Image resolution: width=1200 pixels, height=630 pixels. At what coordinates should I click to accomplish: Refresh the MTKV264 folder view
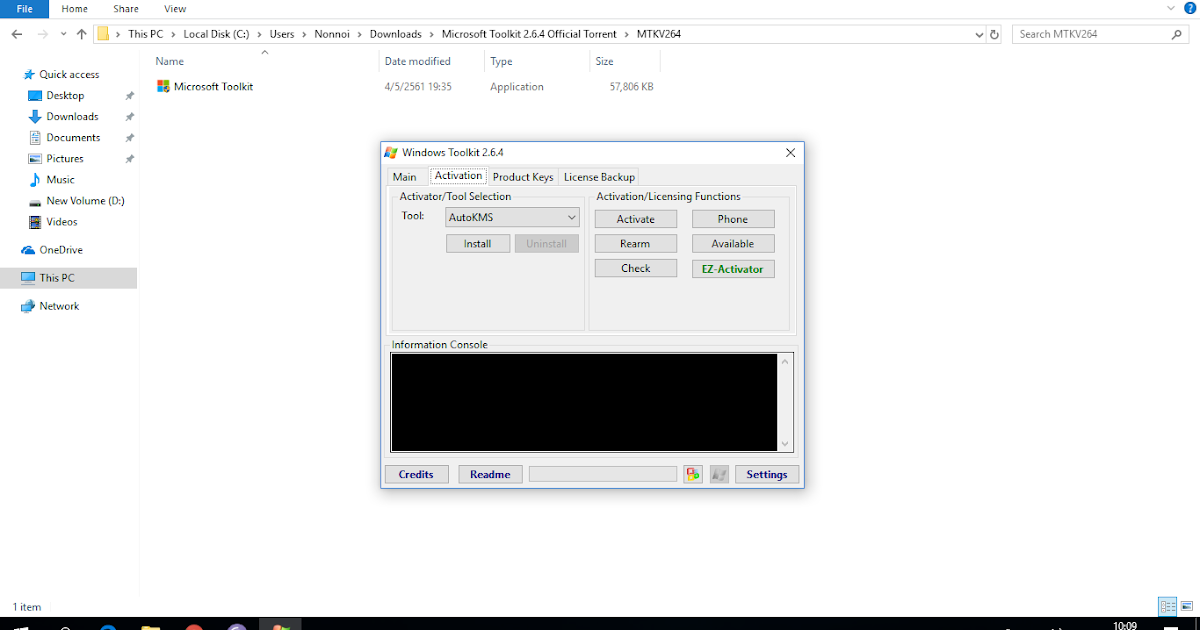coord(994,34)
